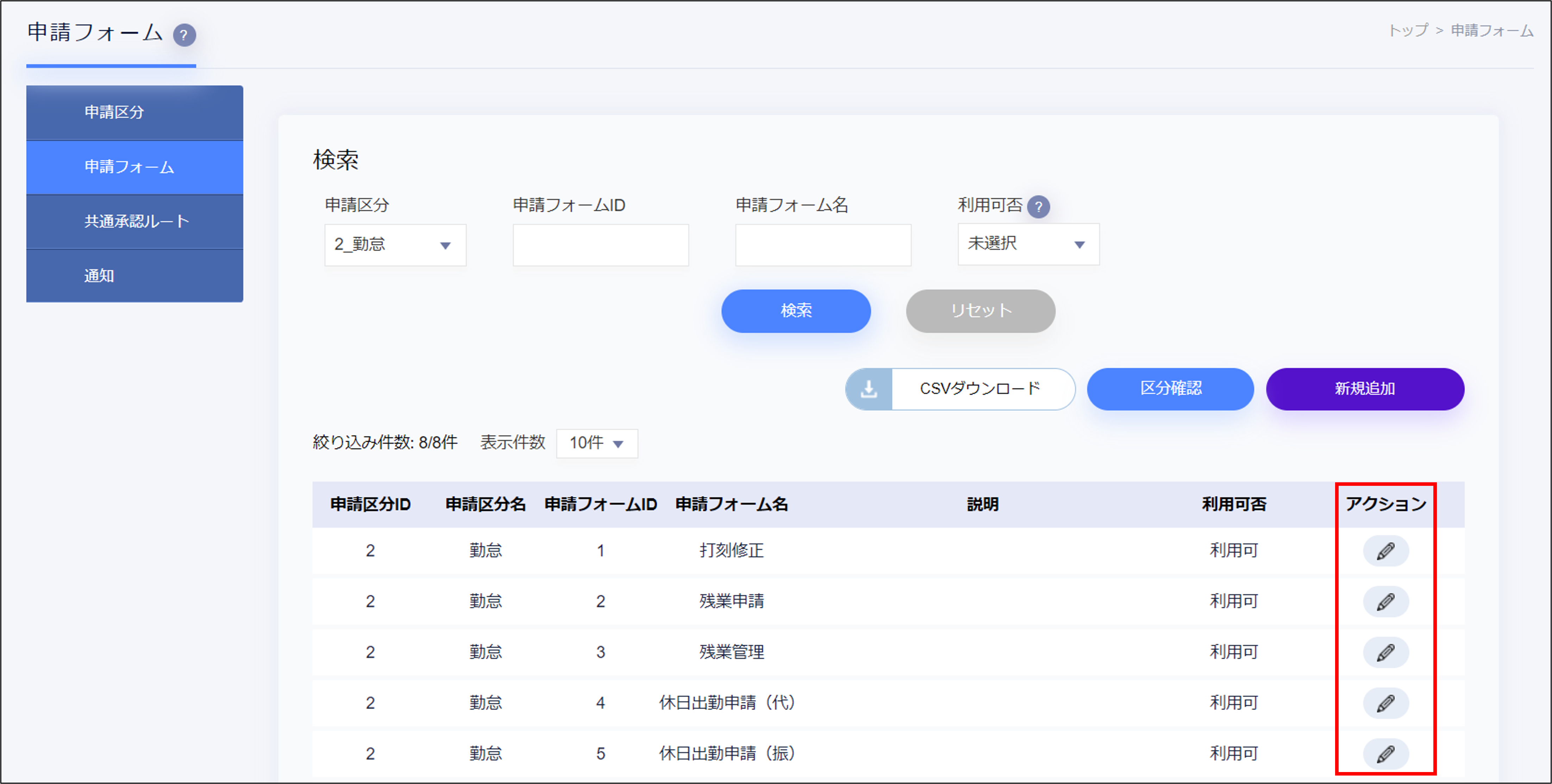Image resolution: width=1552 pixels, height=784 pixels.
Task: Click the 申請フォーム名 column header
Action: [731, 504]
